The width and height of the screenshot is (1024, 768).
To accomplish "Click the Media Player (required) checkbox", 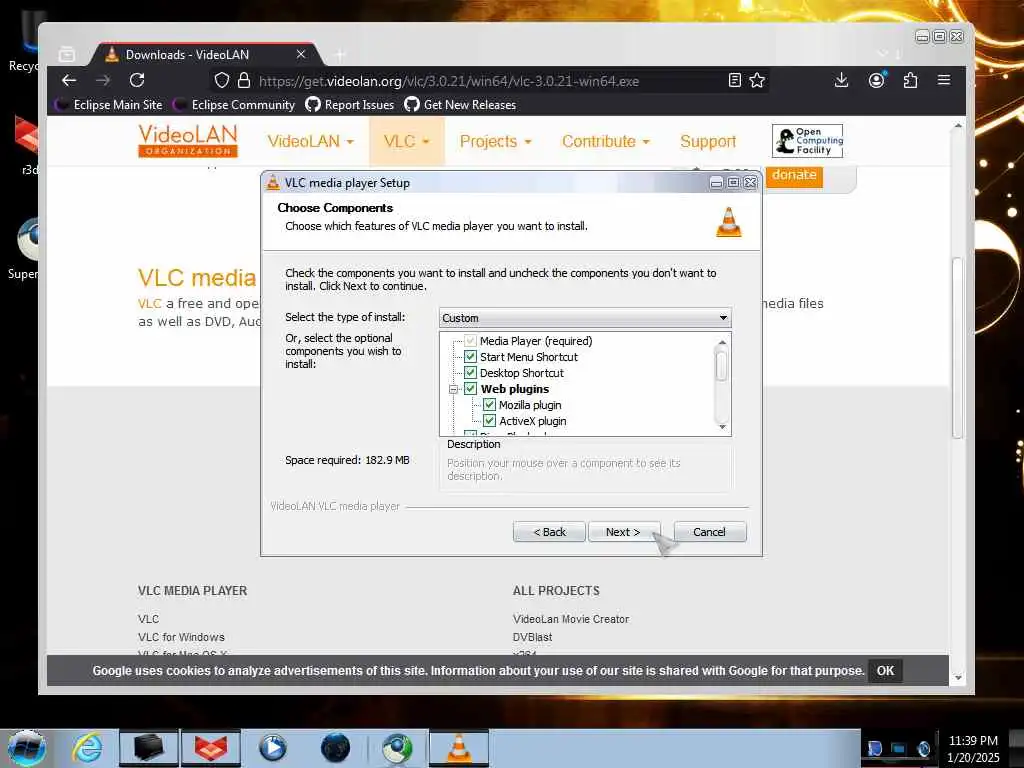I will [470, 341].
